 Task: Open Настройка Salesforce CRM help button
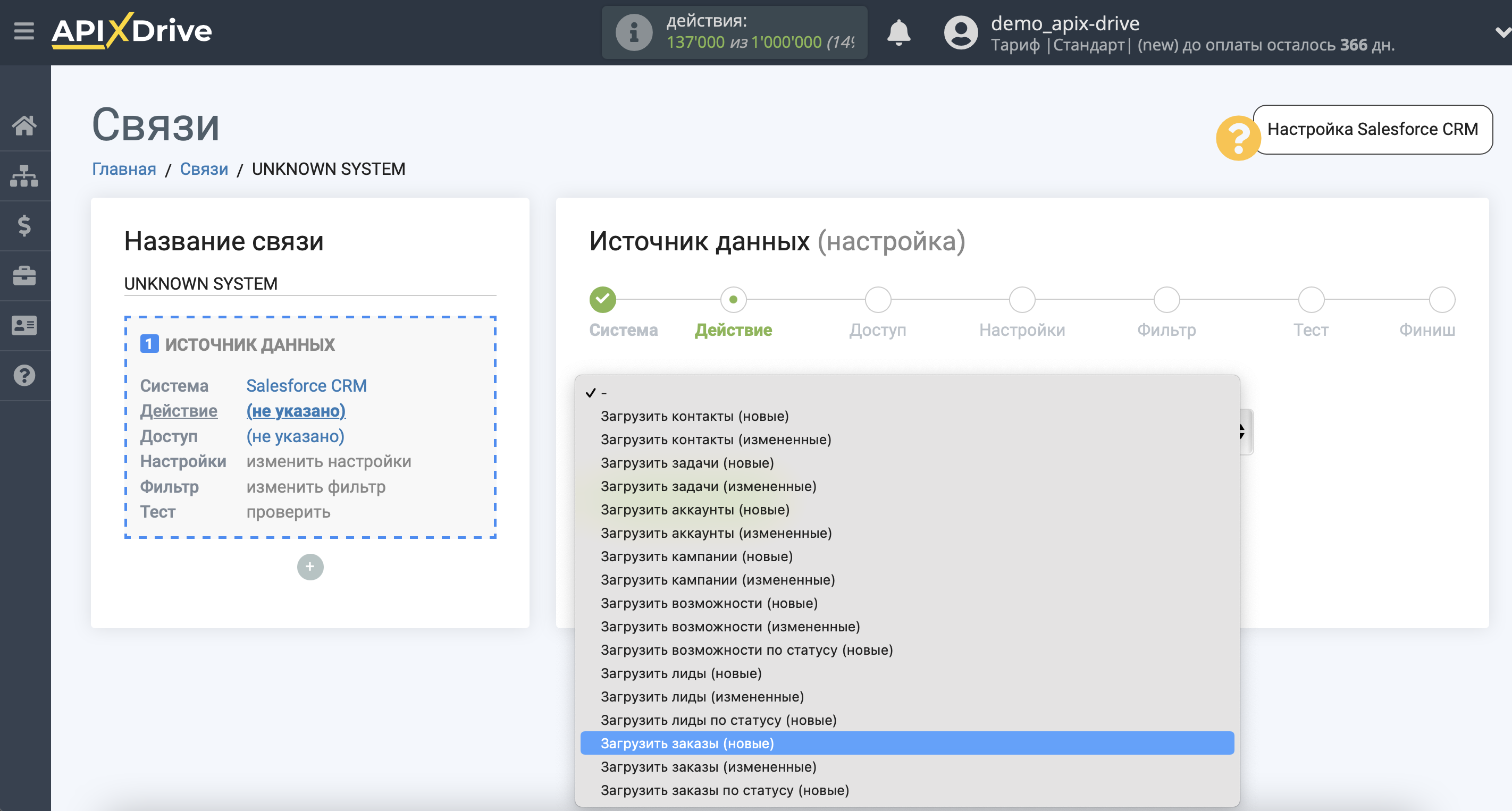tap(1372, 129)
